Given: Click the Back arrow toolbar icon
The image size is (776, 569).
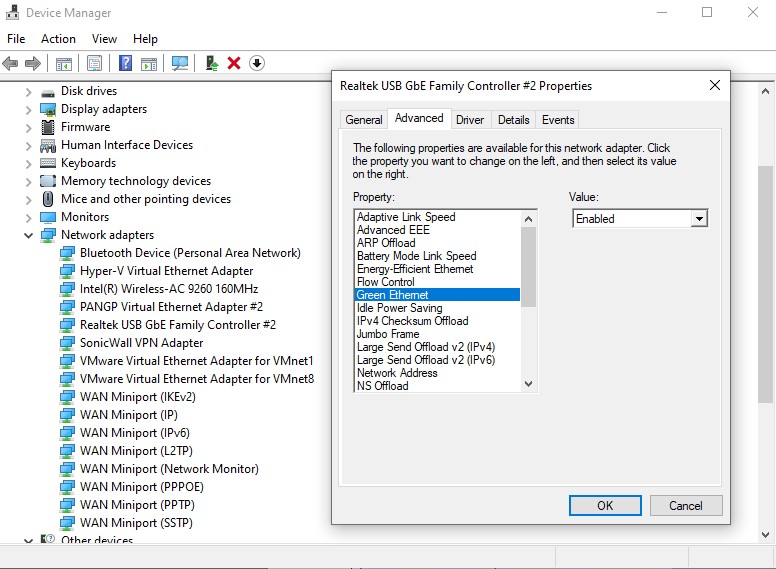Looking at the screenshot, I should (10, 63).
